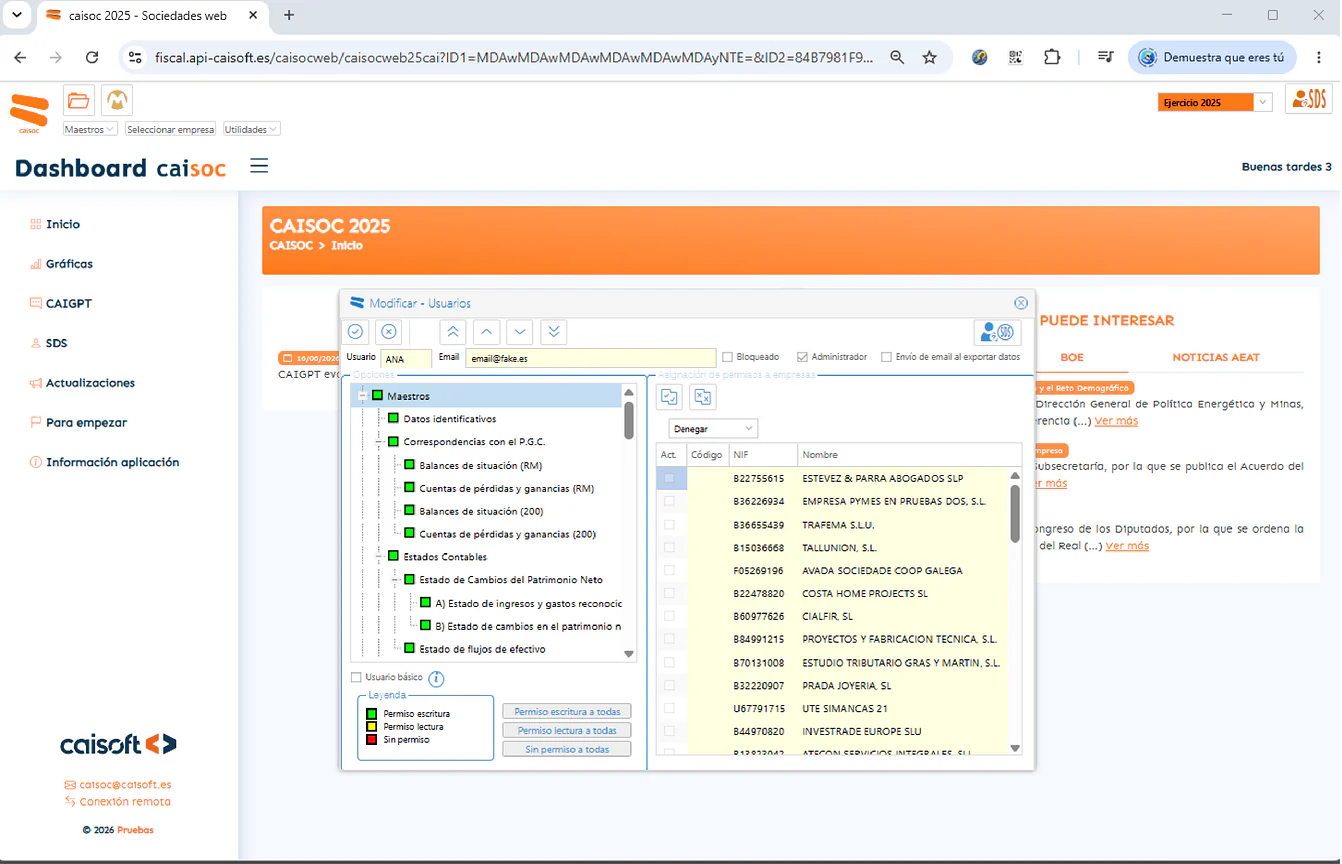
Task: Go to next user record icon
Action: click(x=519, y=332)
